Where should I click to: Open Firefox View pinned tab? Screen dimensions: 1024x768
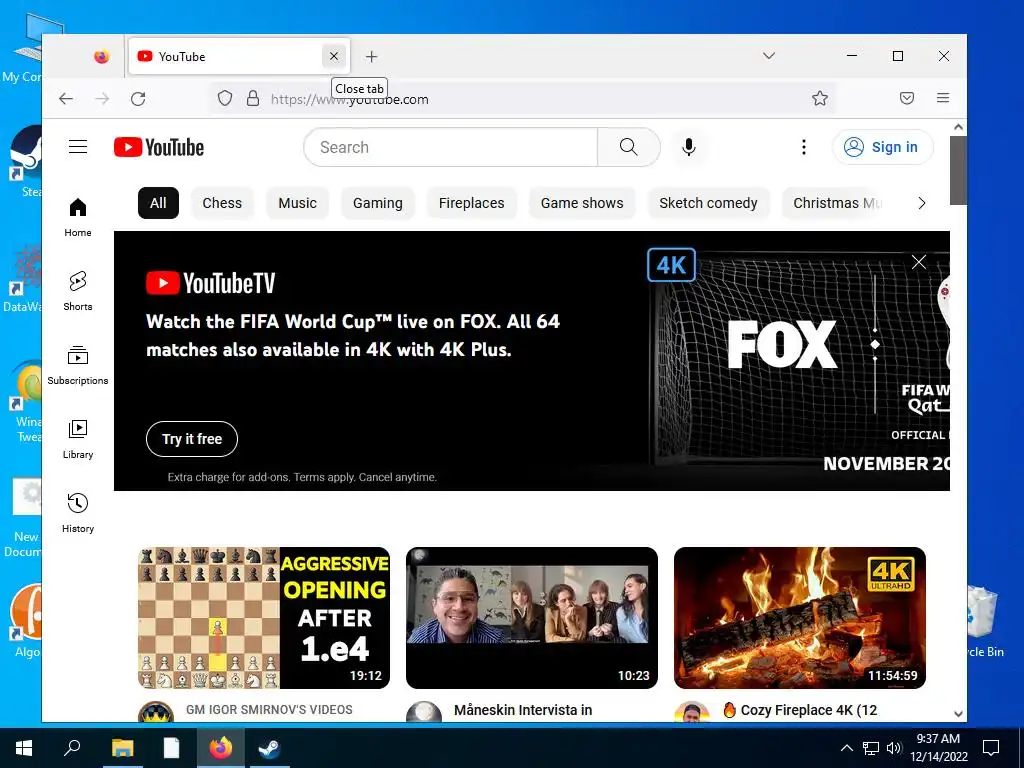coord(101,57)
